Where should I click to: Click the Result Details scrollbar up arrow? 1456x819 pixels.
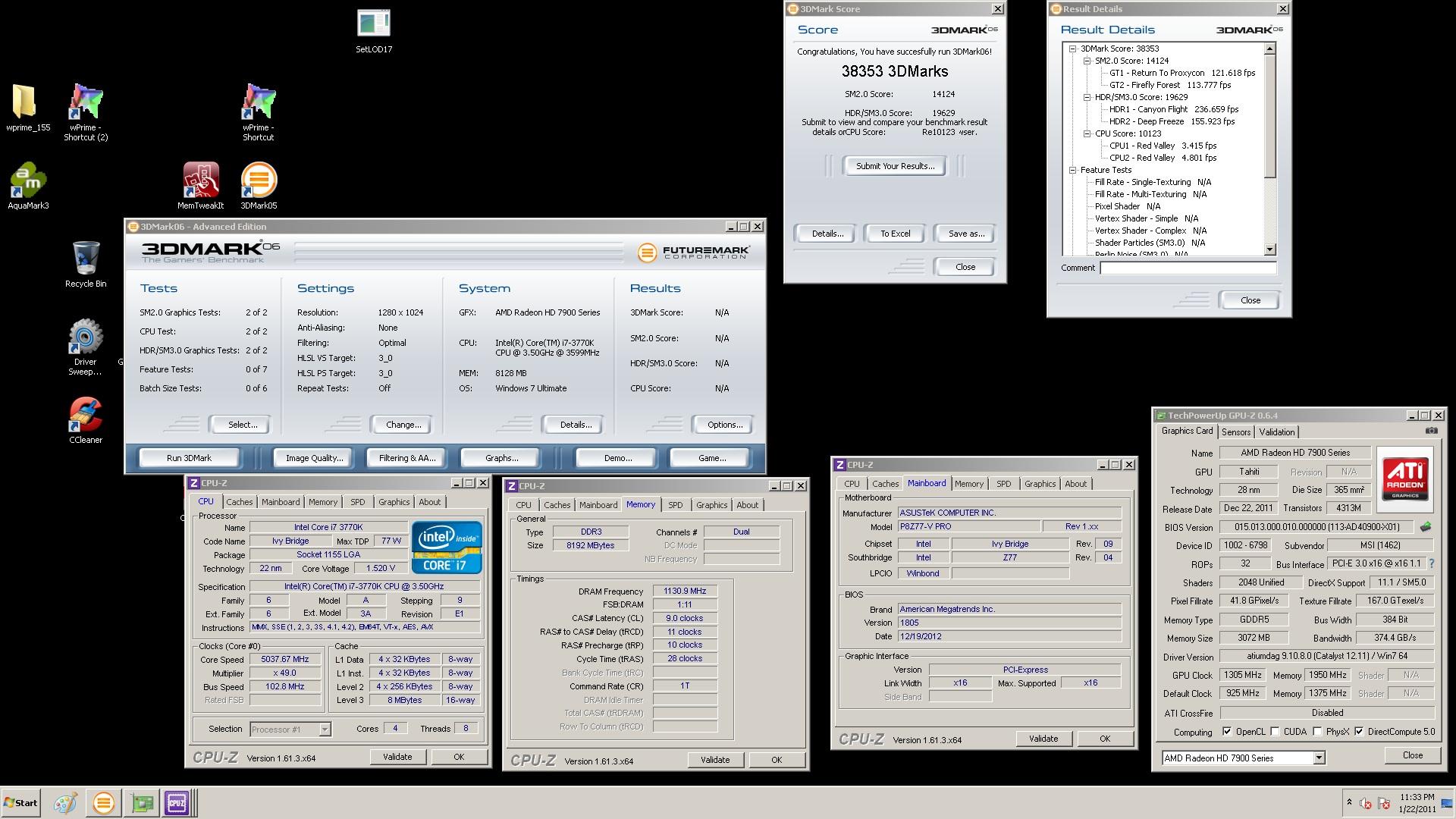click(1270, 49)
